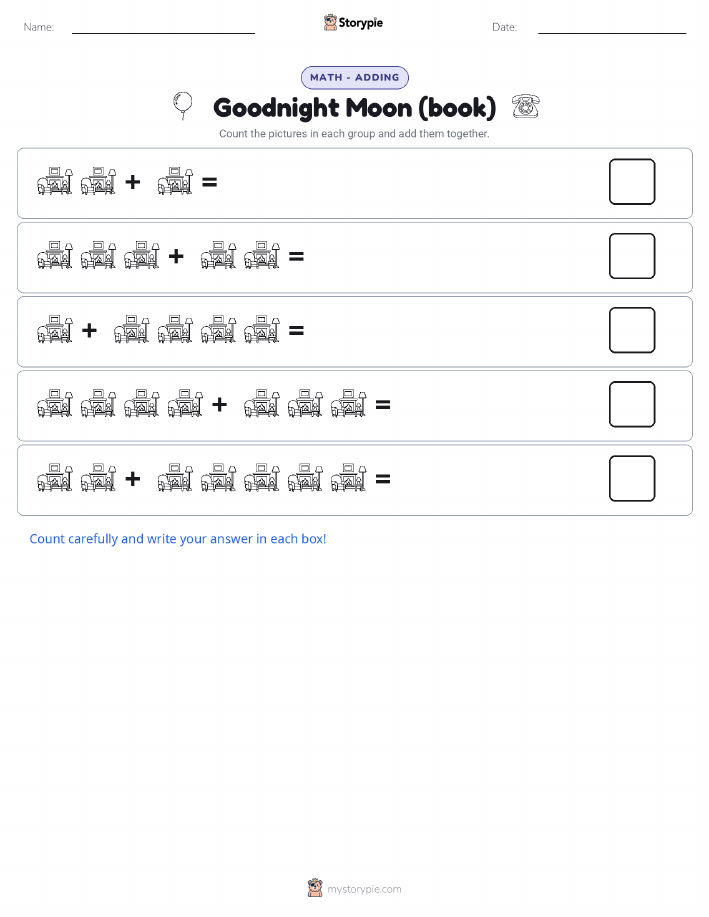Viewport: 709px width, 917px height.
Task: Click the mystorypie.com bear icon in footer
Action: 315,888
